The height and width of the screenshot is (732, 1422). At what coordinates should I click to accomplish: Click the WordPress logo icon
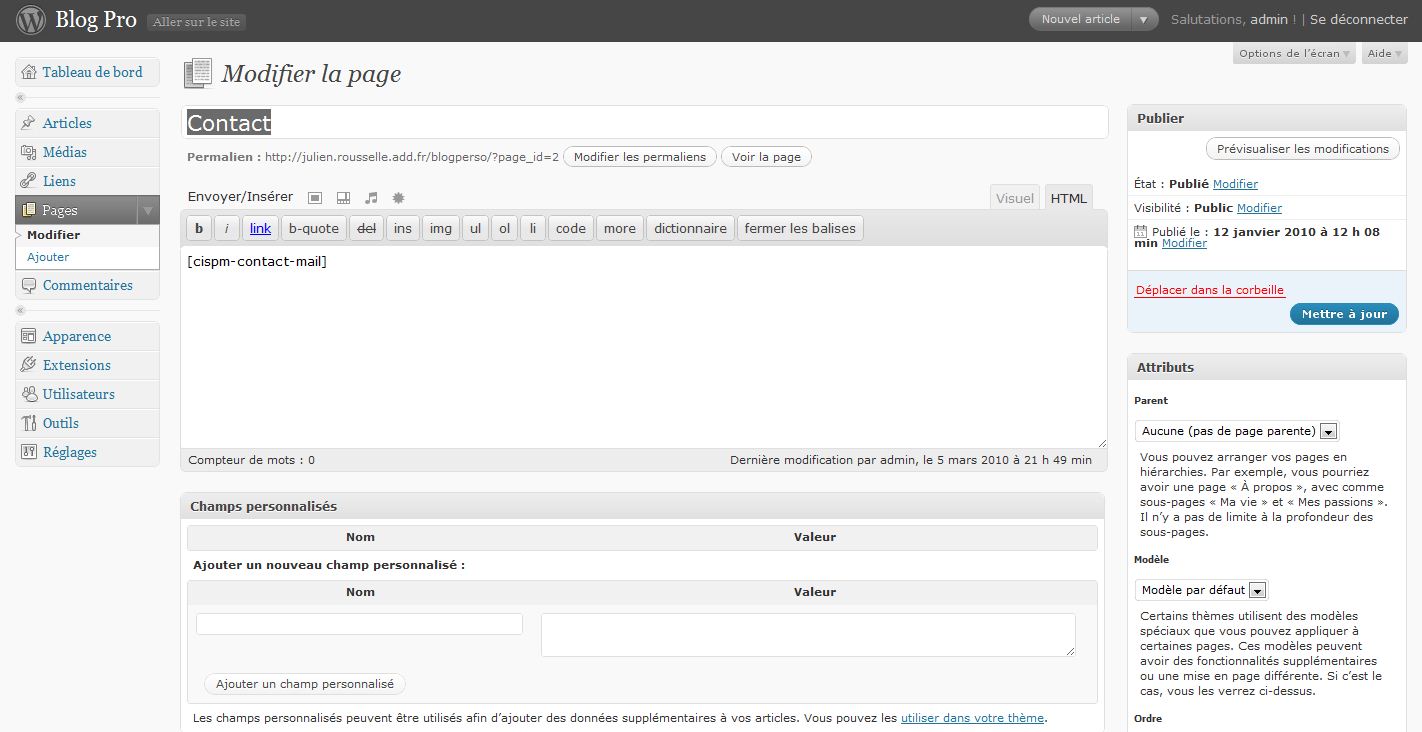[x=31, y=20]
